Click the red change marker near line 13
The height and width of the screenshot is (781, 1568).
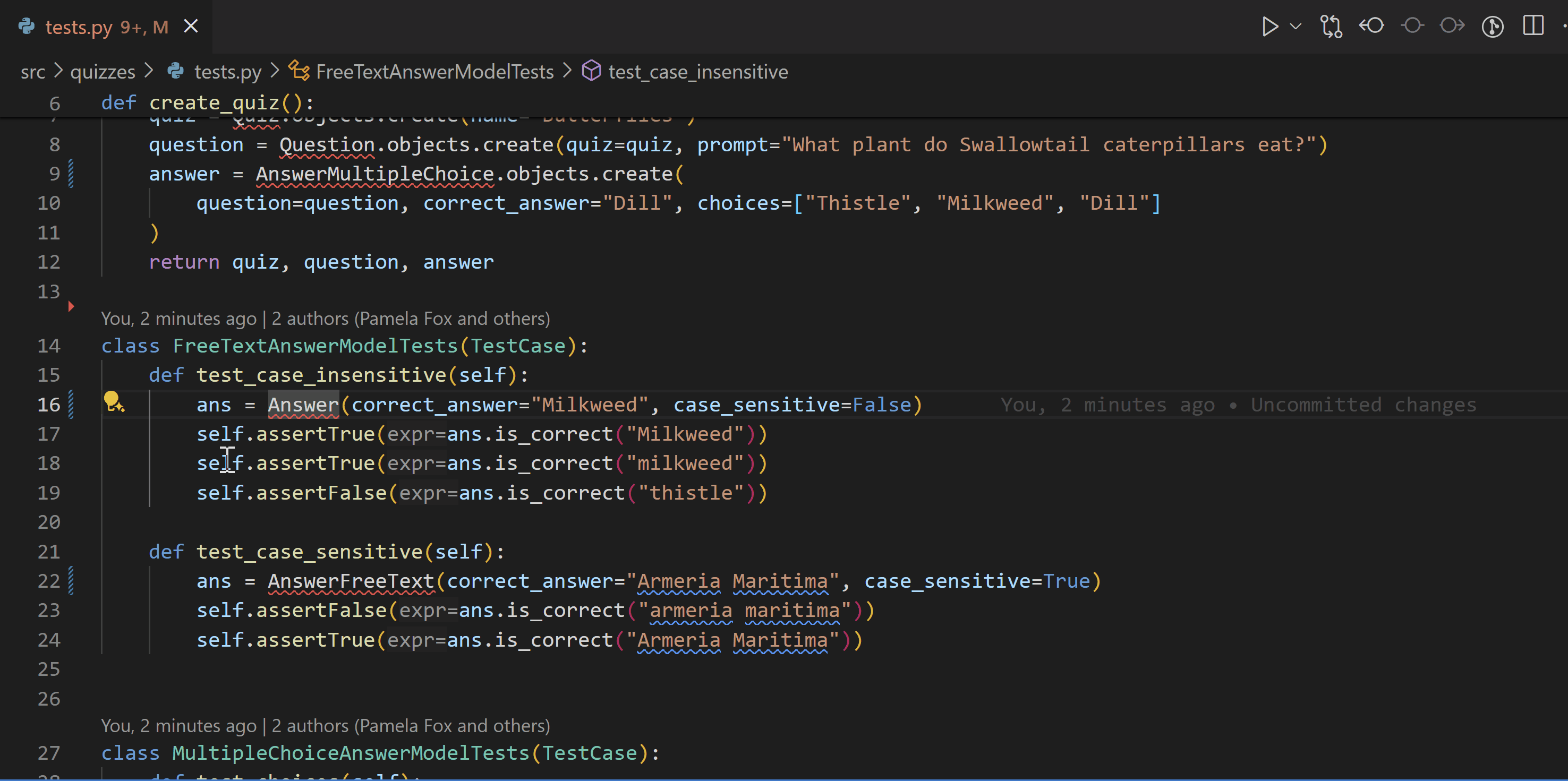(71, 306)
